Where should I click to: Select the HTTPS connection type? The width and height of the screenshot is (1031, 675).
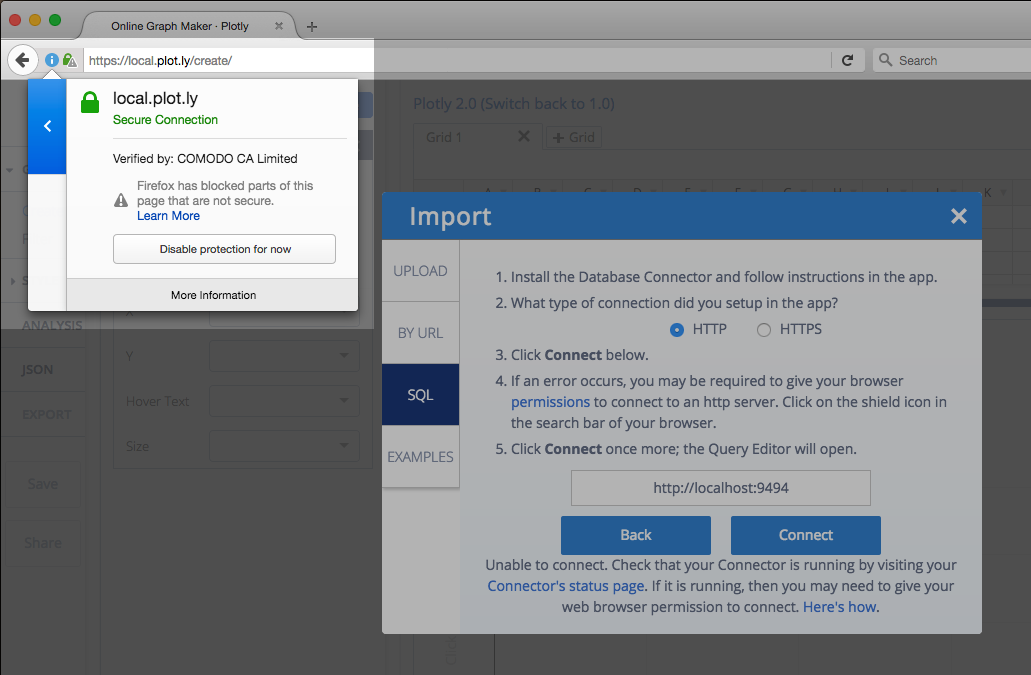click(x=763, y=330)
